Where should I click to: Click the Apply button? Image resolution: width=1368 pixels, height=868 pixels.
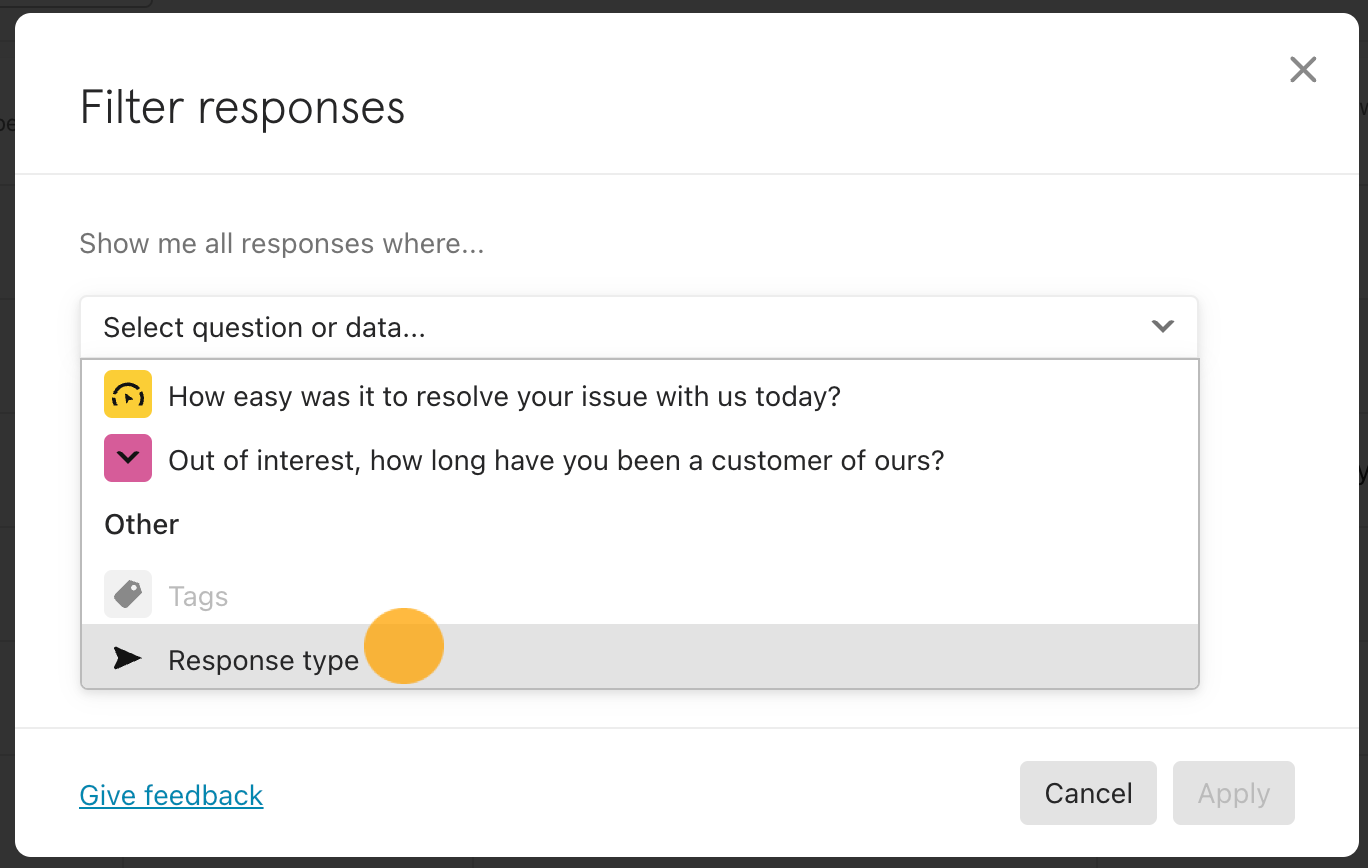[x=1234, y=793]
